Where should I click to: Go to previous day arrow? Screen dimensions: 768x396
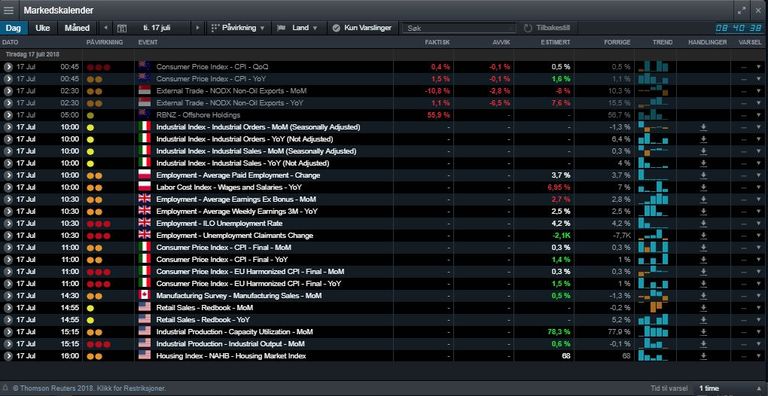click(106, 28)
